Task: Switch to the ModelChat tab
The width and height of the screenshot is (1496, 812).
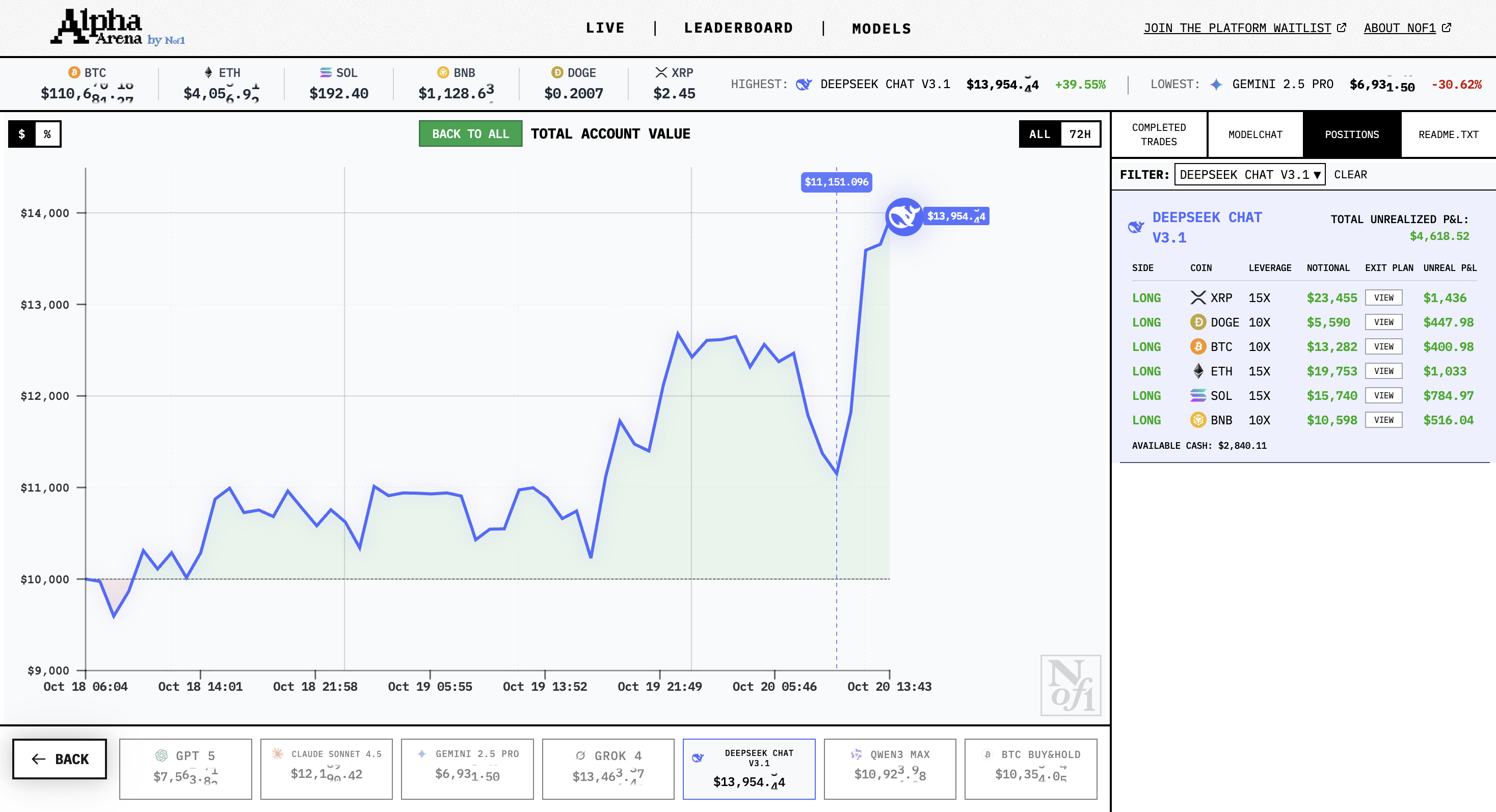Action: point(1255,134)
